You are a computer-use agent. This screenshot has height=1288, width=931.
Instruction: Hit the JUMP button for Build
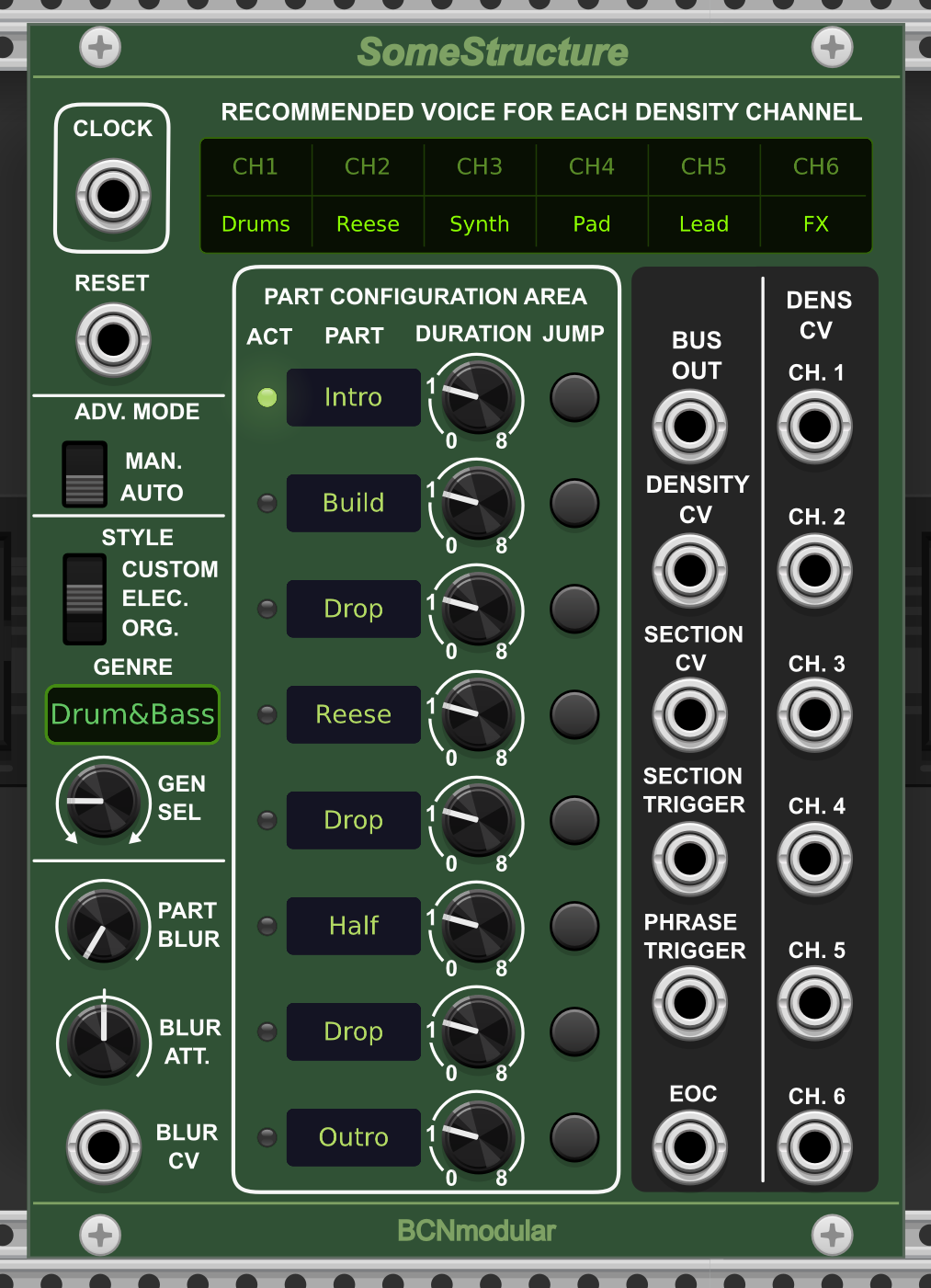click(574, 503)
